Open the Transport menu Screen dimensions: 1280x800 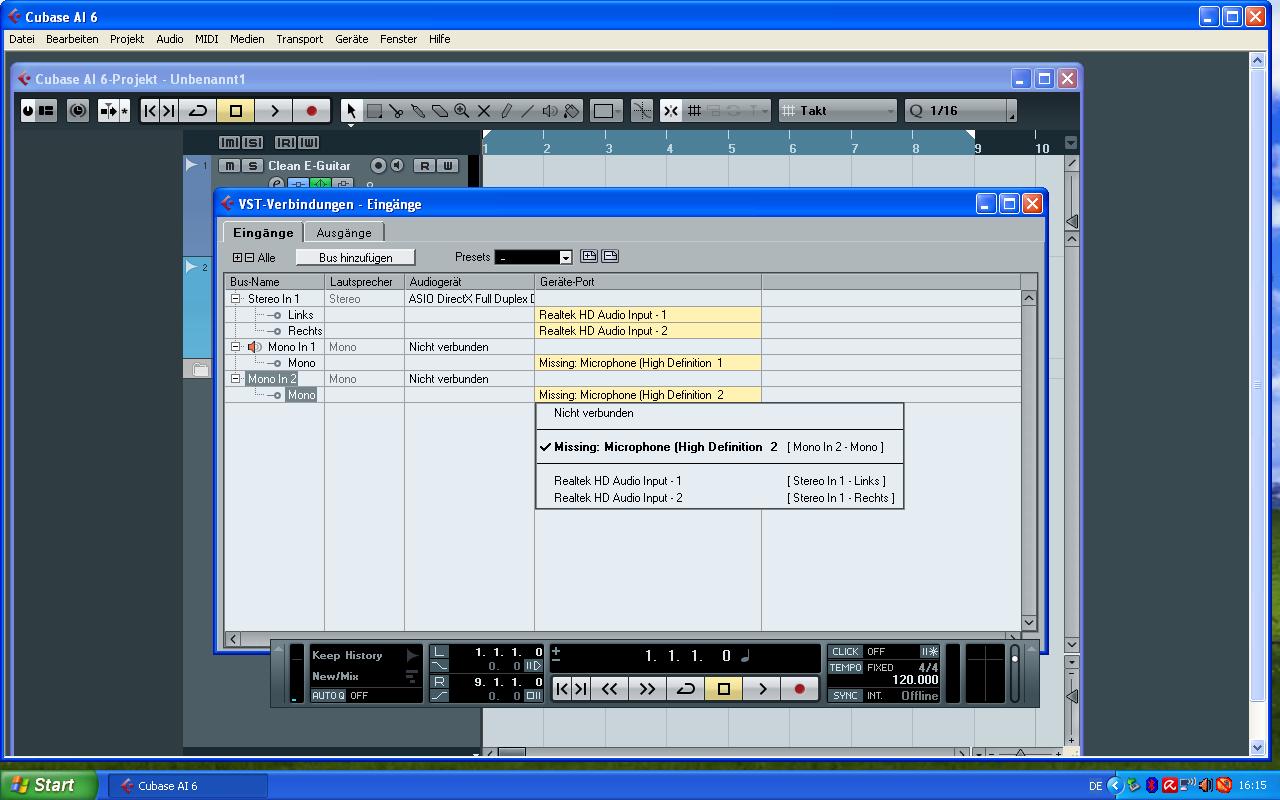click(299, 39)
